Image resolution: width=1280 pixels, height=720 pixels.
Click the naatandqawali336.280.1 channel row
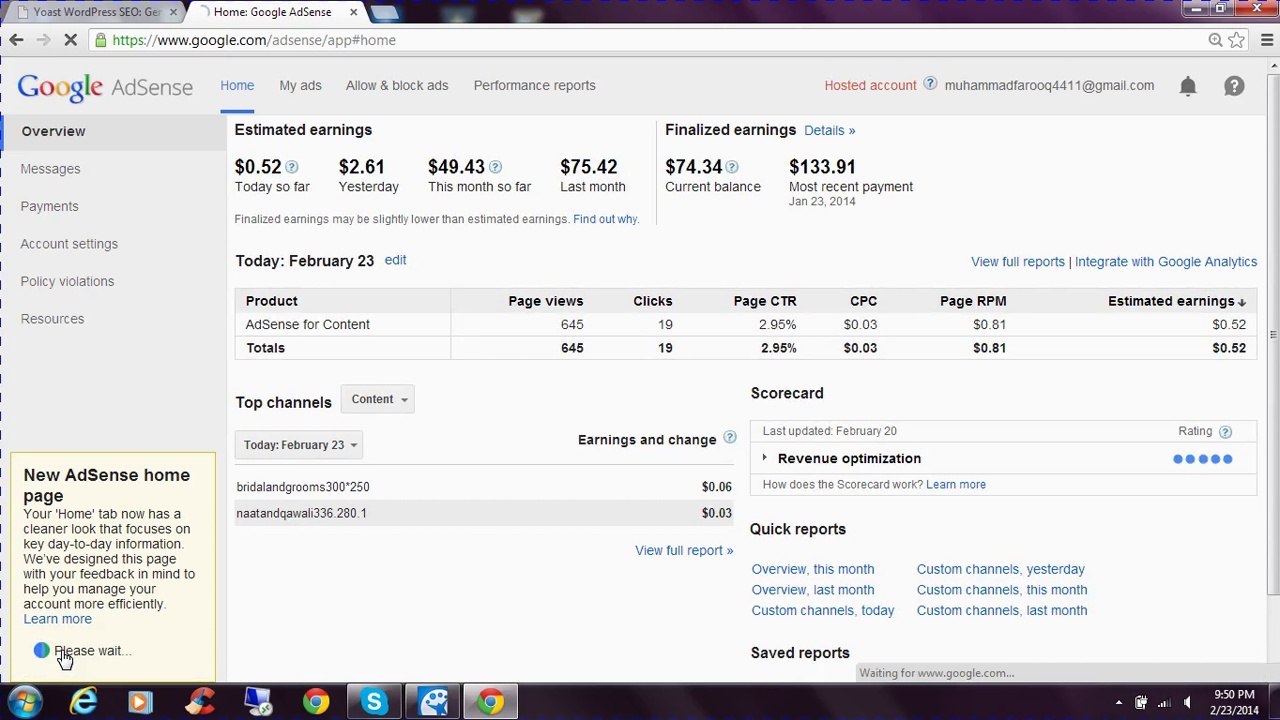[484, 513]
